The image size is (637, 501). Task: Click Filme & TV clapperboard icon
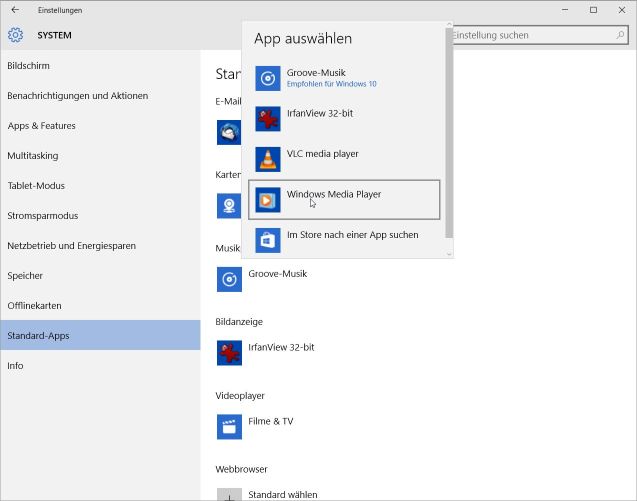click(x=229, y=427)
